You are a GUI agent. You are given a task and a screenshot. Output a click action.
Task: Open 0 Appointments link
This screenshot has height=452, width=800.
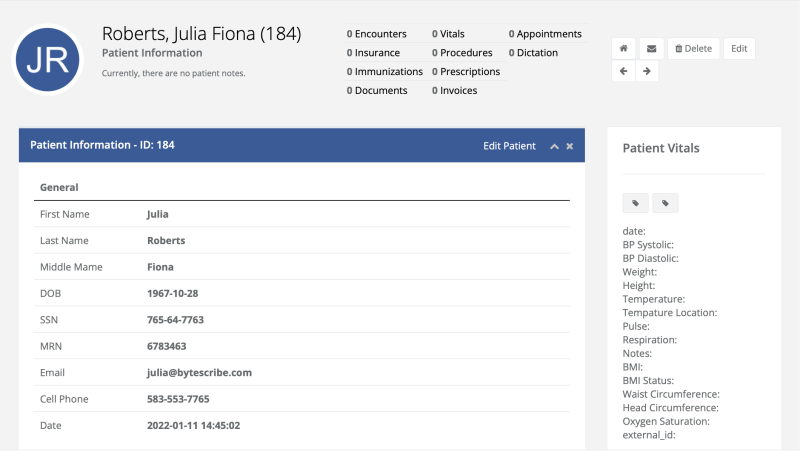(545, 34)
